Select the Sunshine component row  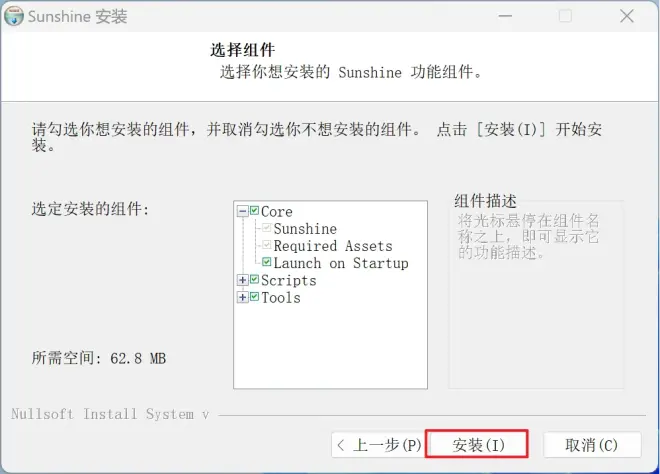[305, 229]
